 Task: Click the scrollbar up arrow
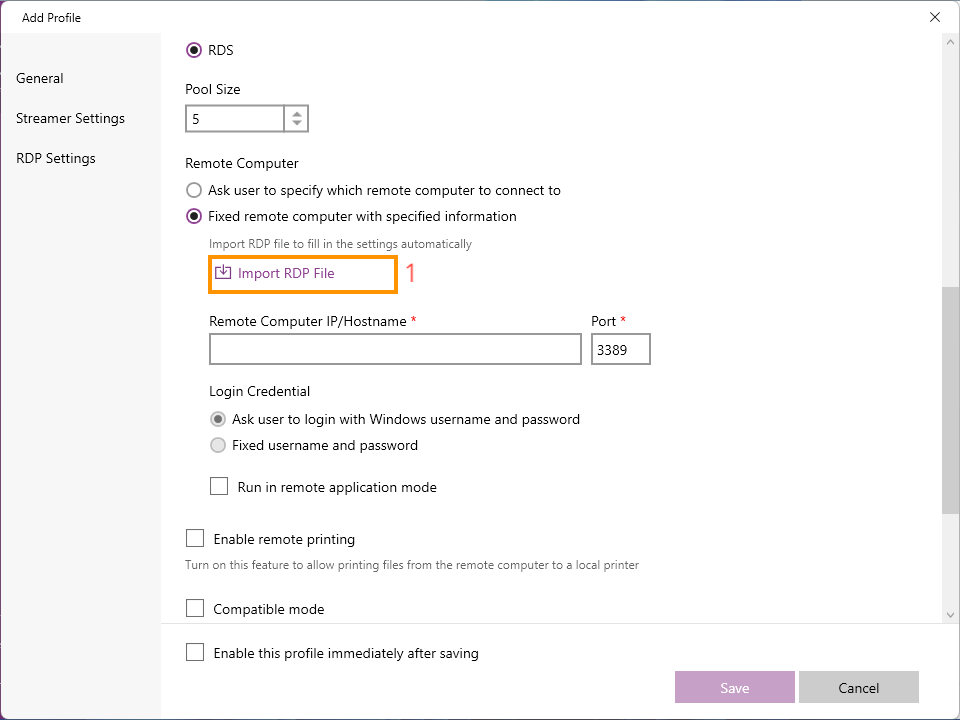pos(950,42)
